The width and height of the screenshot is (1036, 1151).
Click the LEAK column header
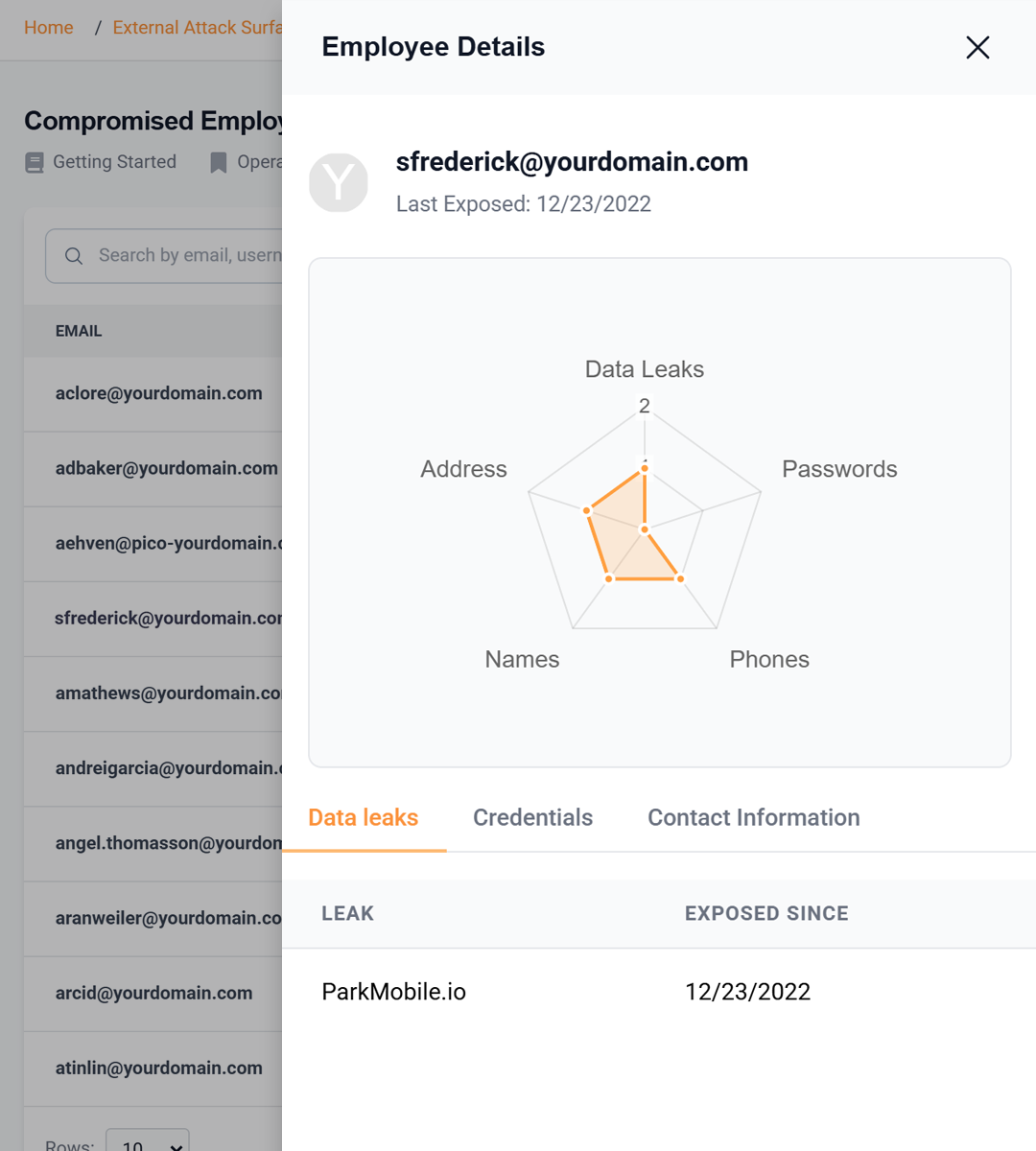(x=347, y=913)
